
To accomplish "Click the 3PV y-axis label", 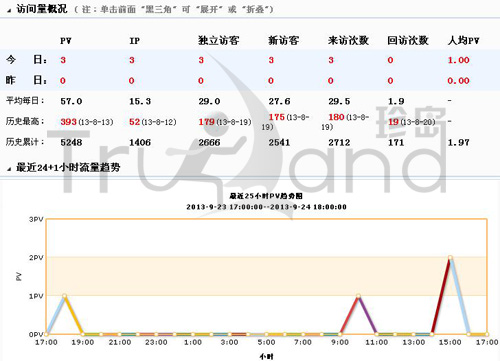I will click(36, 219).
